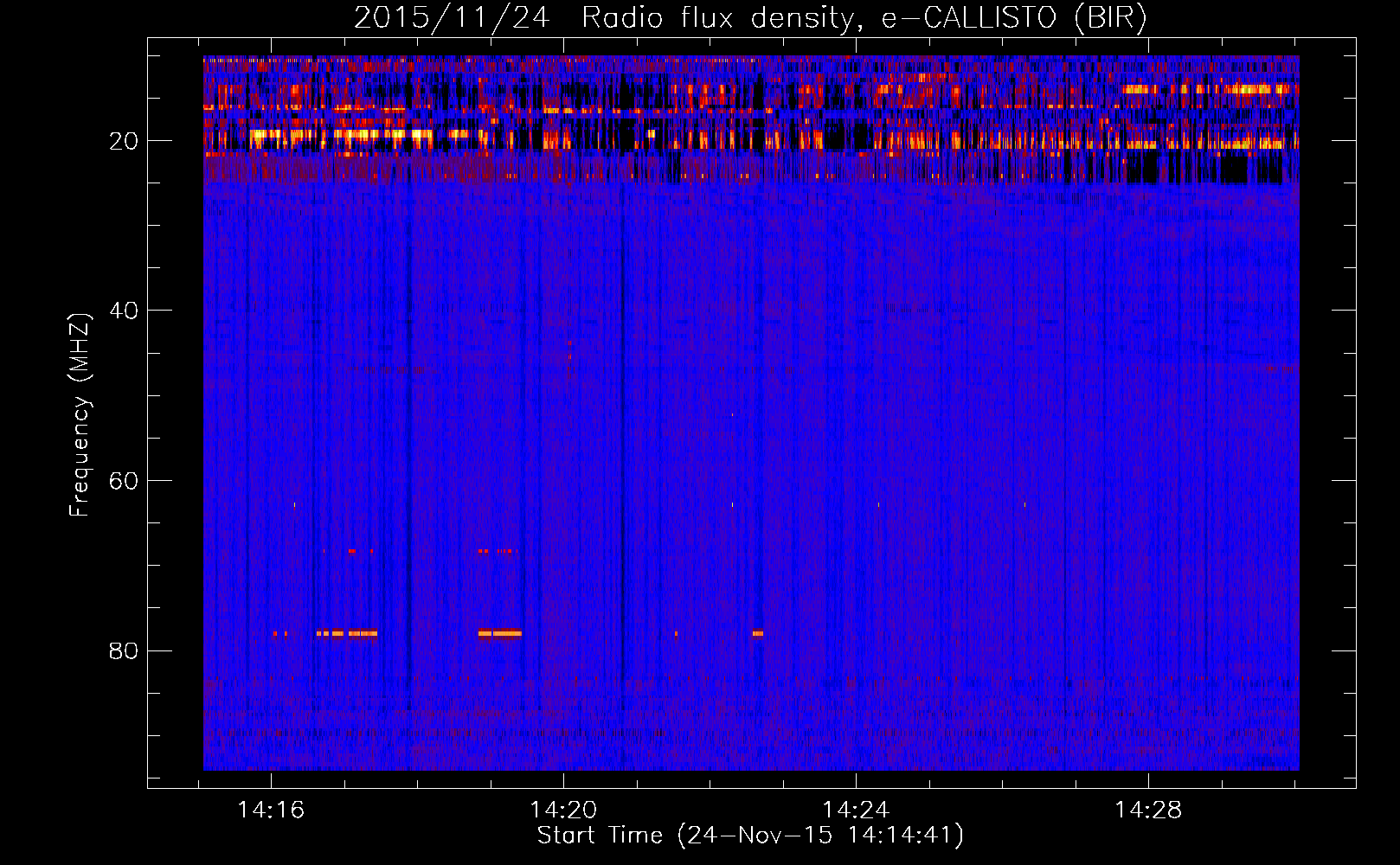Click the Start Time axis label

(x=750, y=836)
